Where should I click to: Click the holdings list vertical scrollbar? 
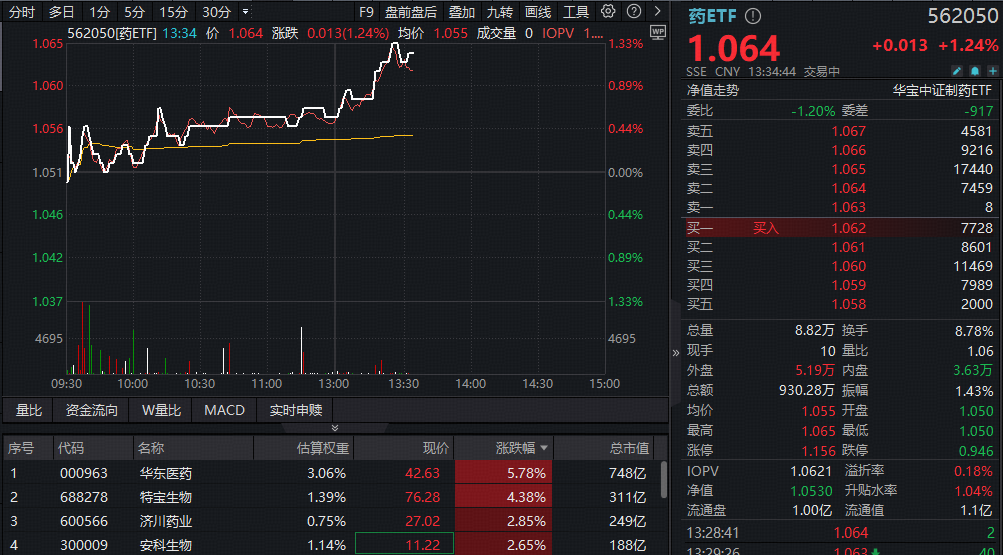pos(662,479)
